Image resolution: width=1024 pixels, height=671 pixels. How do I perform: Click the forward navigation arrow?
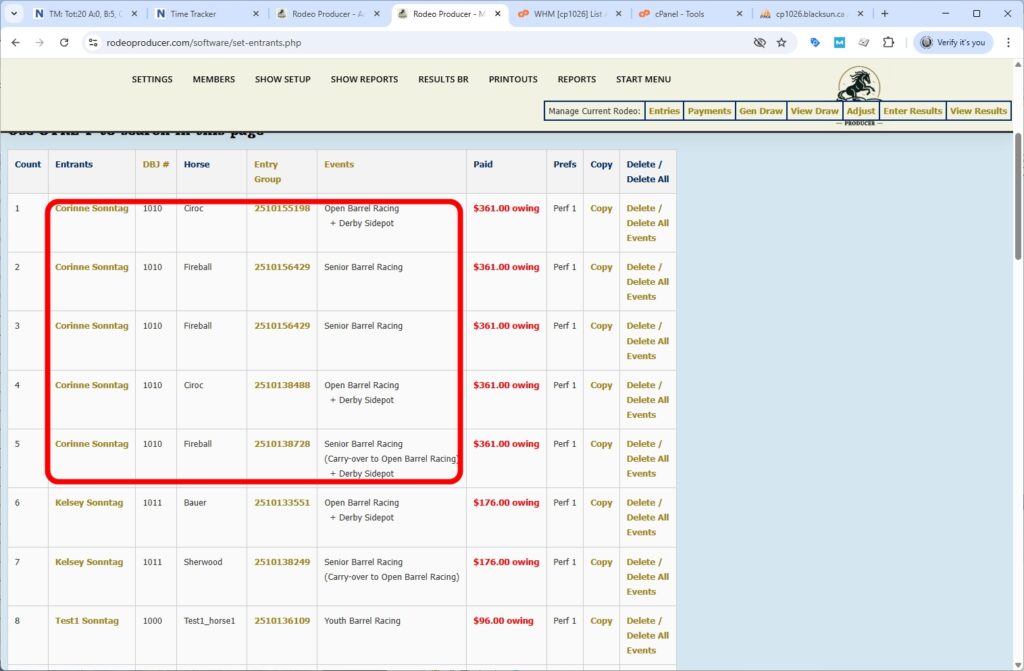pos(38,43)
